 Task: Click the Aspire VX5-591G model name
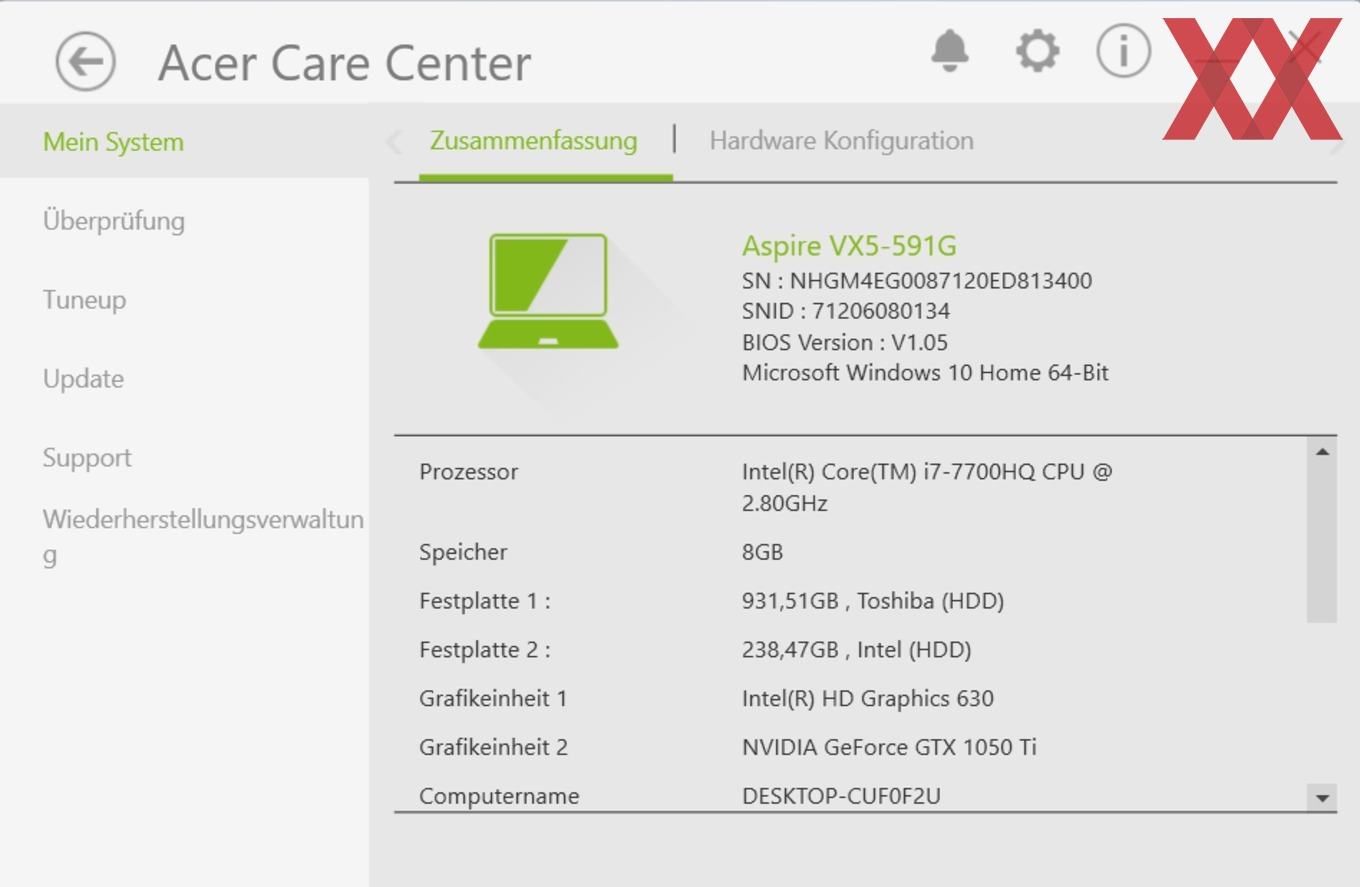point(849,246)
